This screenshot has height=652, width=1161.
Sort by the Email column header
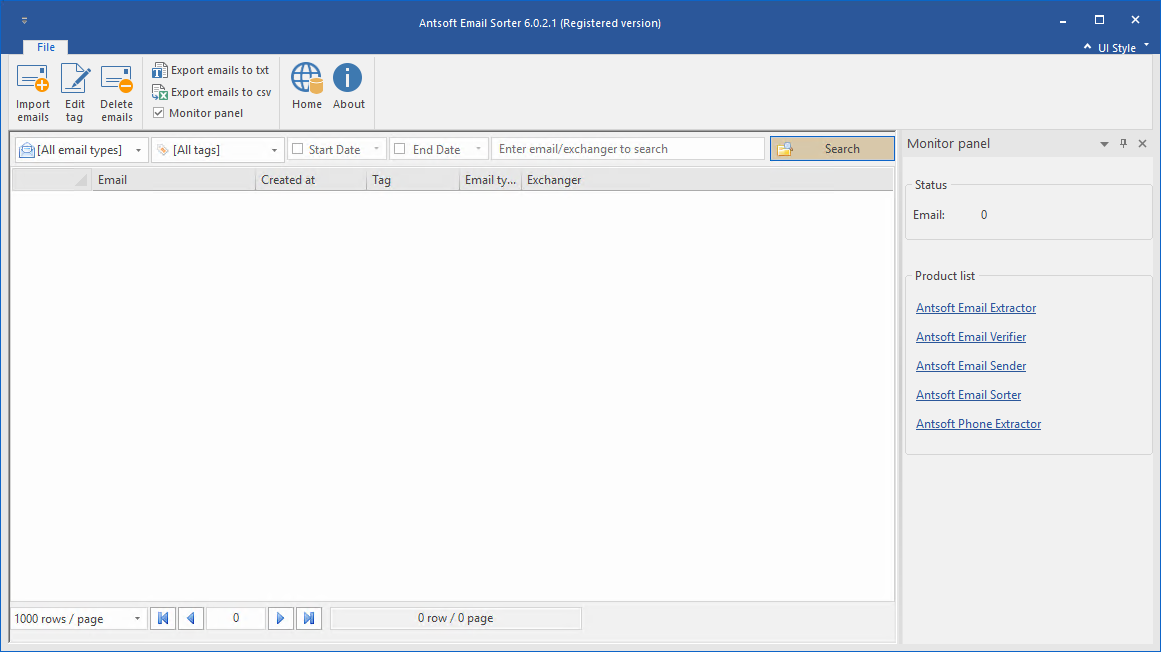pyautogui.click(x=173, y=180)
